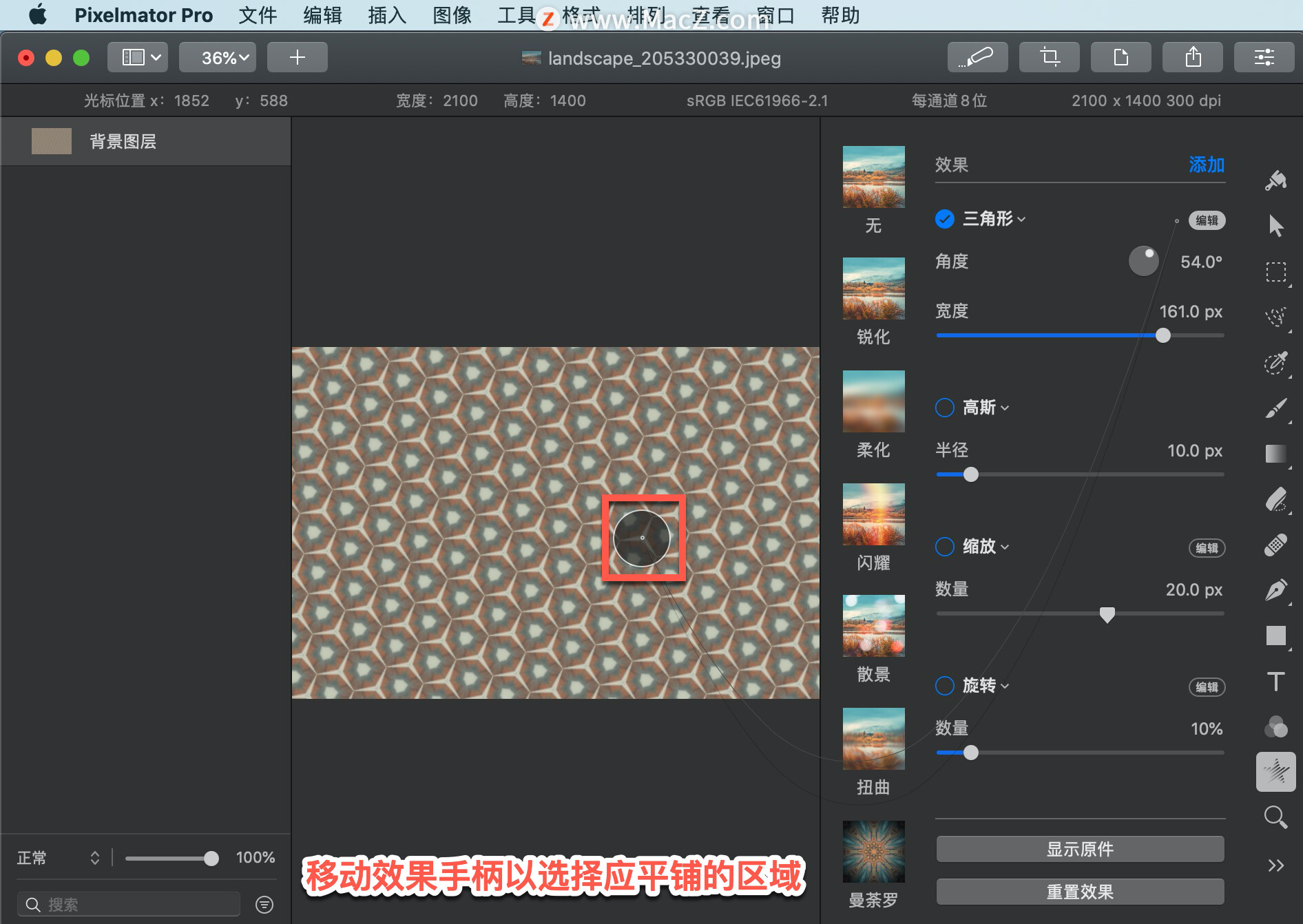Click the 宽度 slider handle
Image resolution: width=1303 pixels, height=924 pixels.
(x=1163, y=335)
